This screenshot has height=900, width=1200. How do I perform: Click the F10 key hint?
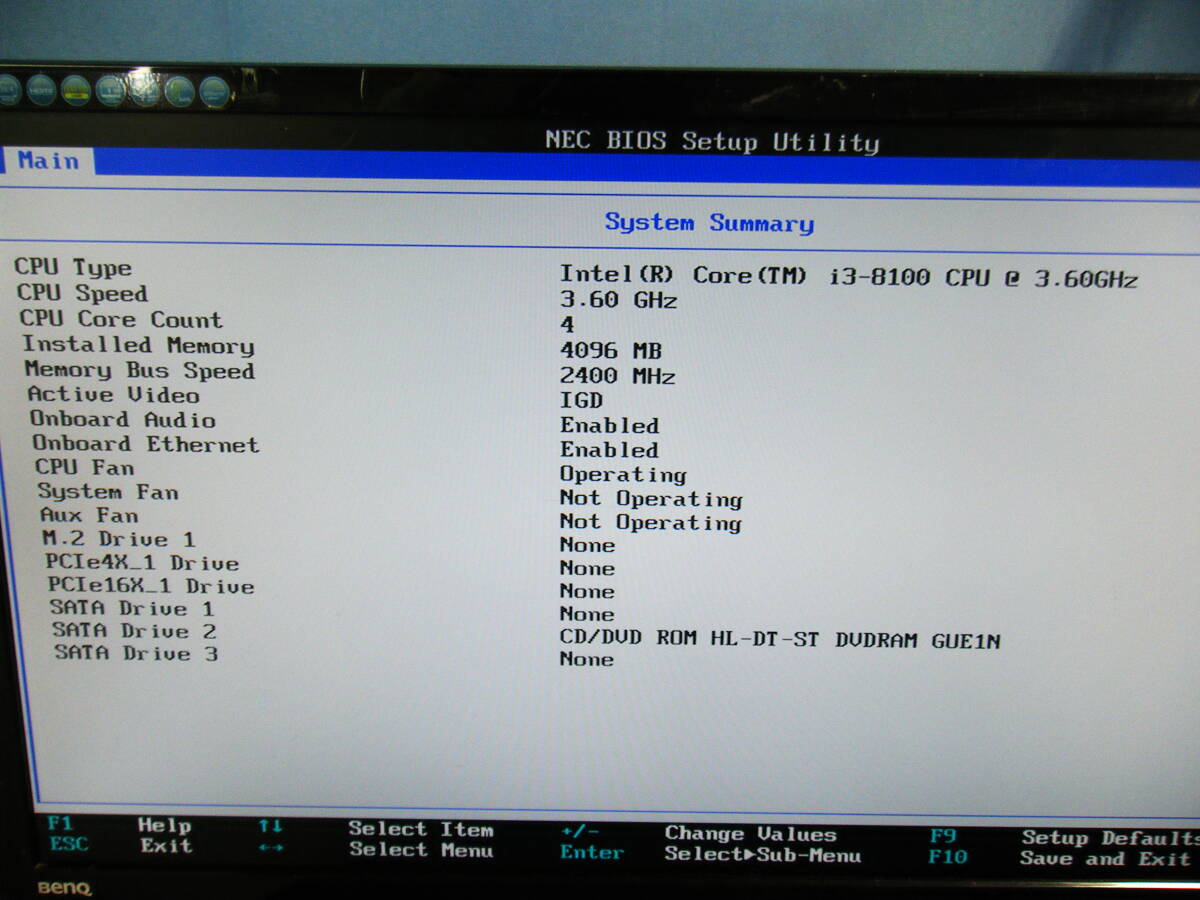[x=948, y=857]
